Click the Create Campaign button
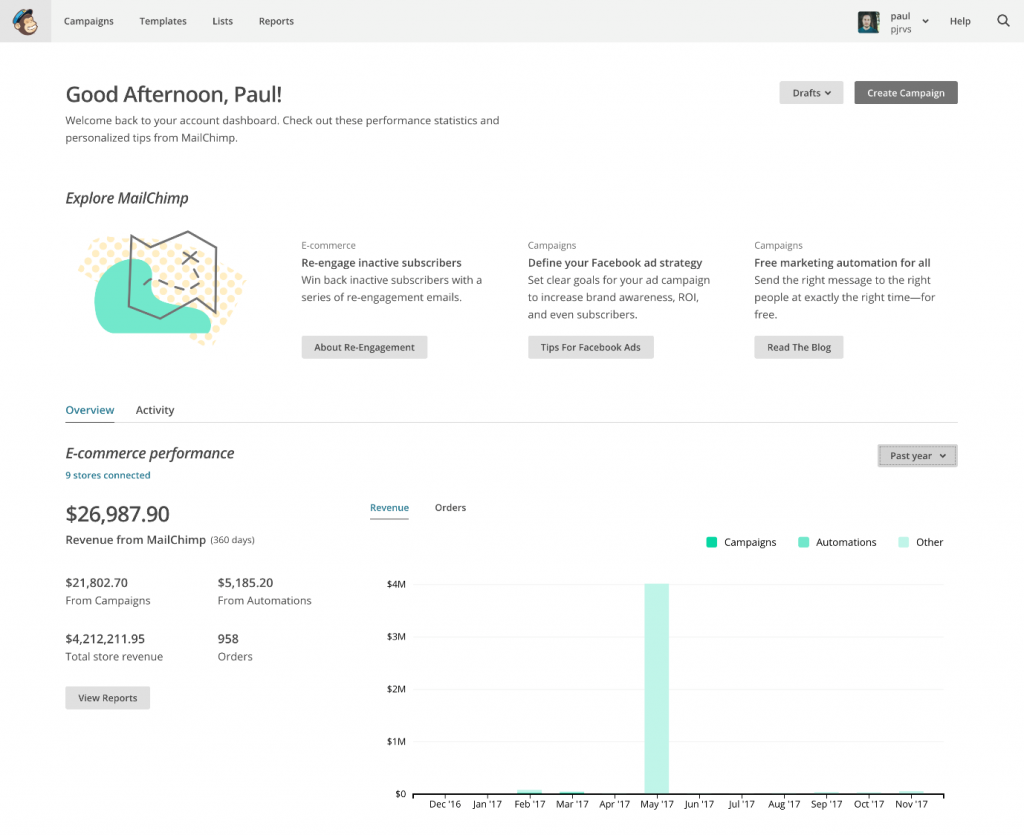 (x=906, y=93)
